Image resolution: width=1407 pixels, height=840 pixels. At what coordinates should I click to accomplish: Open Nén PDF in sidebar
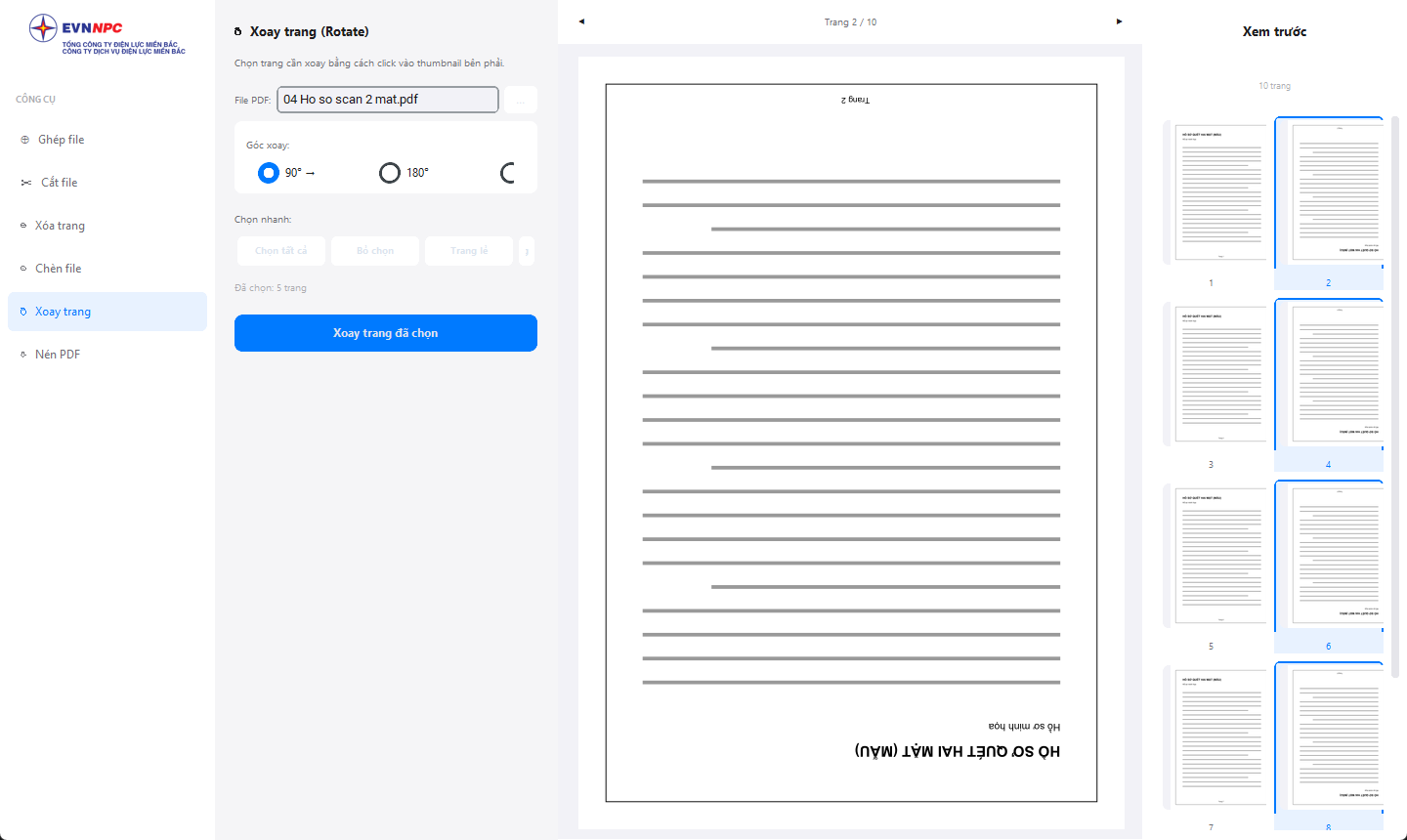(107, 355)
